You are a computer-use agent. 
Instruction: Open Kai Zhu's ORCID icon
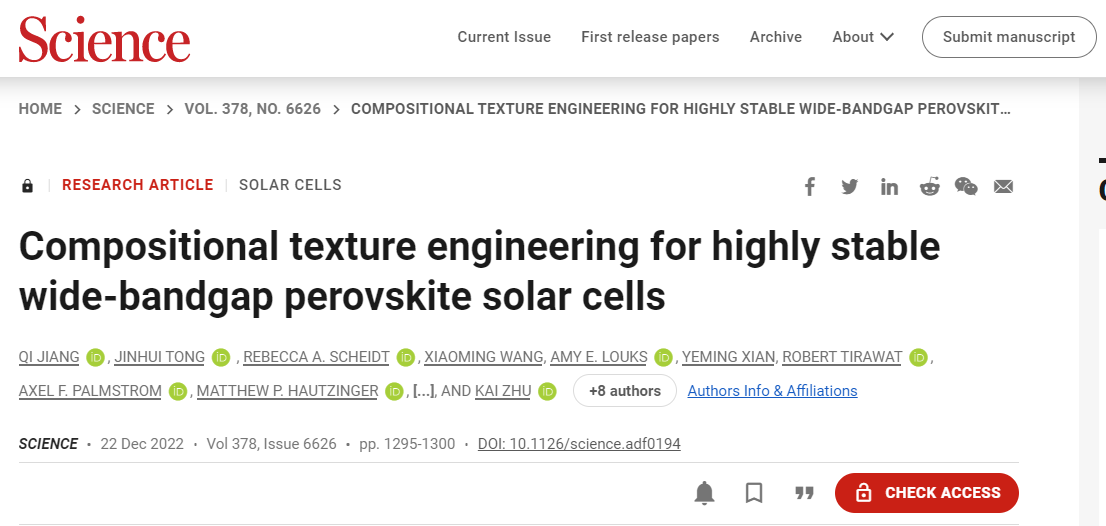547,391
